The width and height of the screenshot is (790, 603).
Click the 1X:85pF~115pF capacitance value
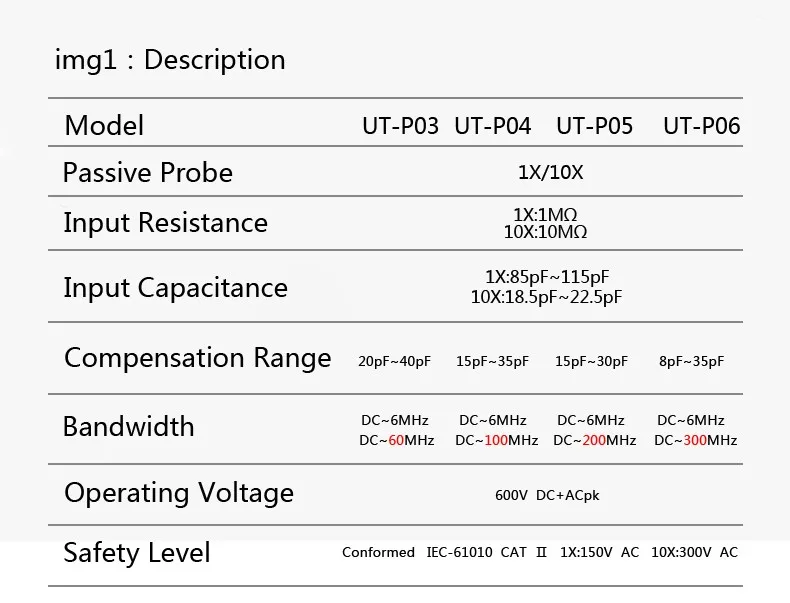[547, 277]
